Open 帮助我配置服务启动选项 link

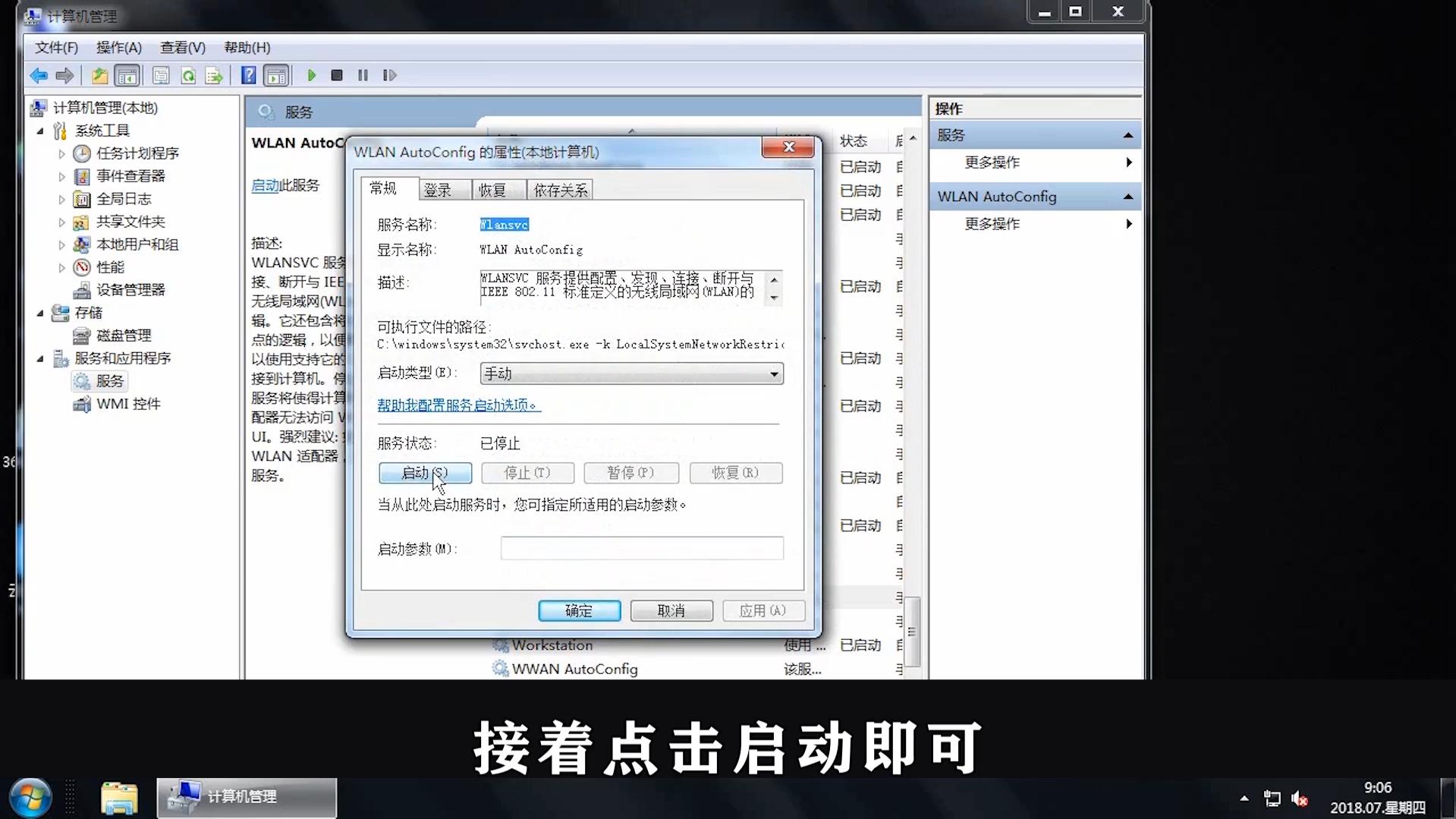pos(458,405)
